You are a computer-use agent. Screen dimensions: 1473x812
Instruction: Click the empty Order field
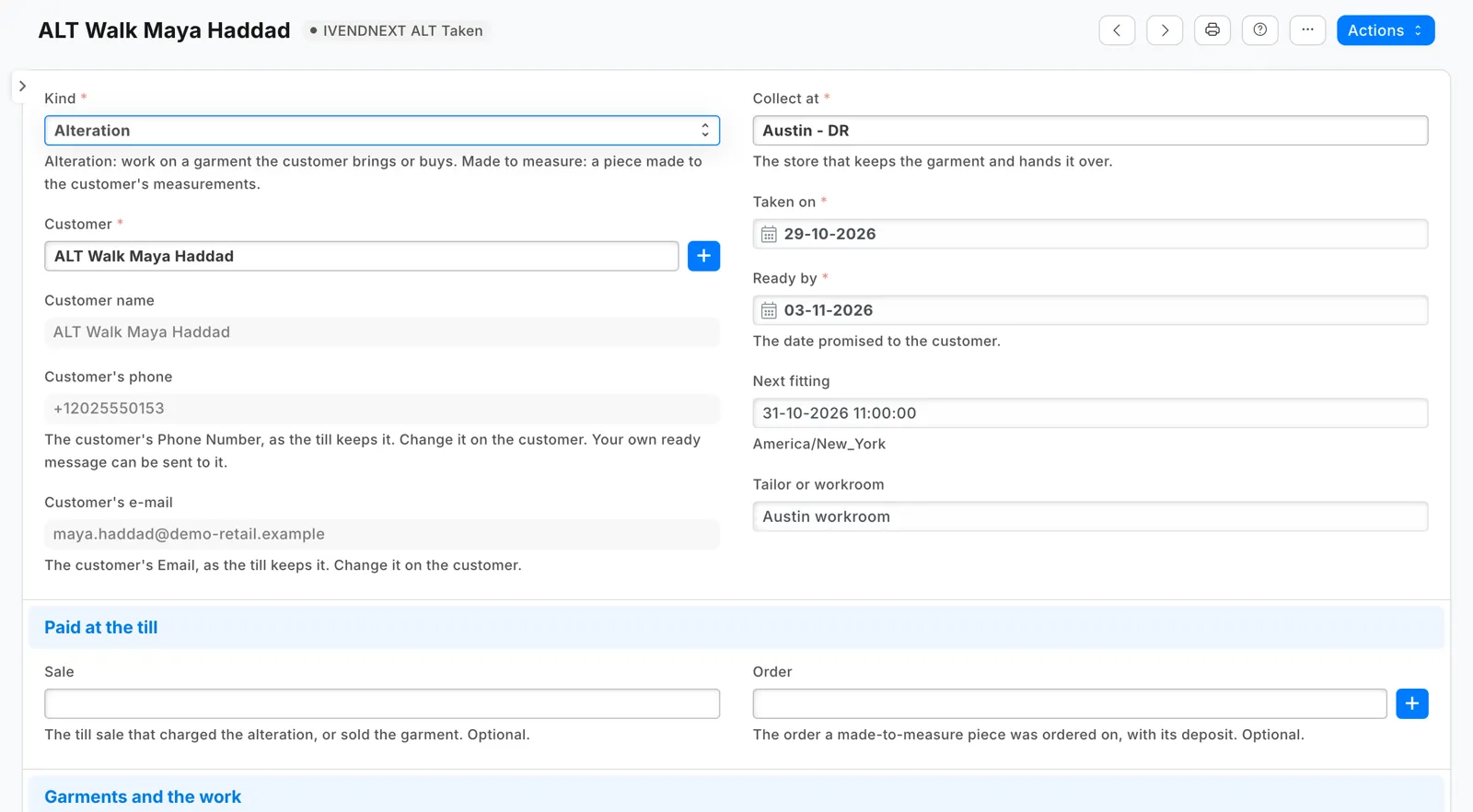[1070, 704]
